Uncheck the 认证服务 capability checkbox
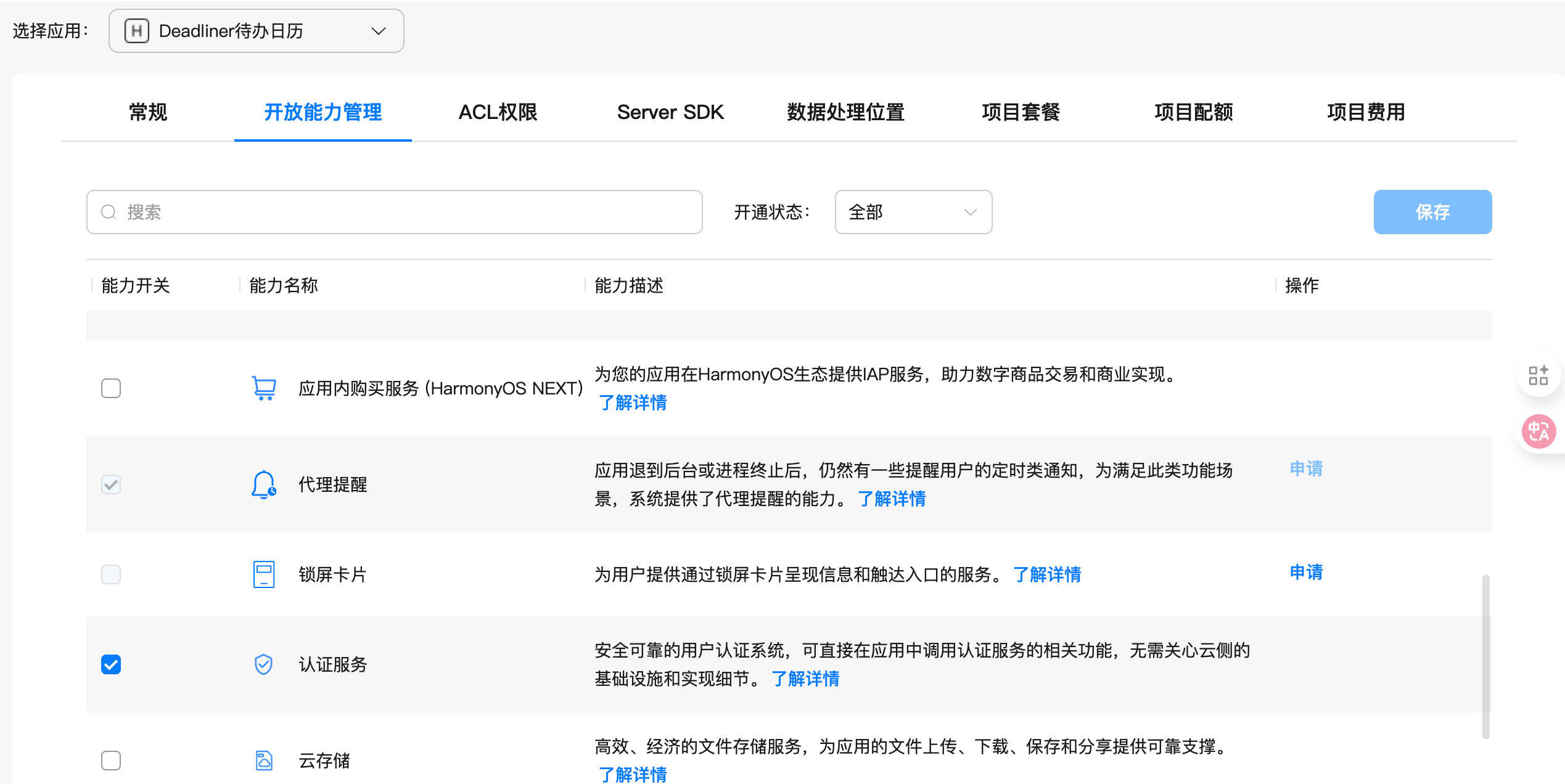The height and width of the screenshot is (784, 1565). 111,664
